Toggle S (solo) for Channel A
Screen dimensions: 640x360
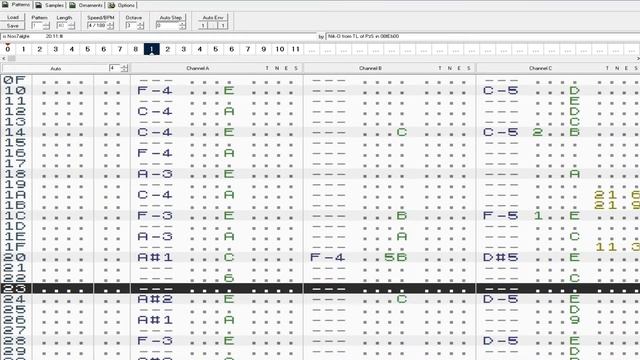pyautogui.click(x=296, y=69)
